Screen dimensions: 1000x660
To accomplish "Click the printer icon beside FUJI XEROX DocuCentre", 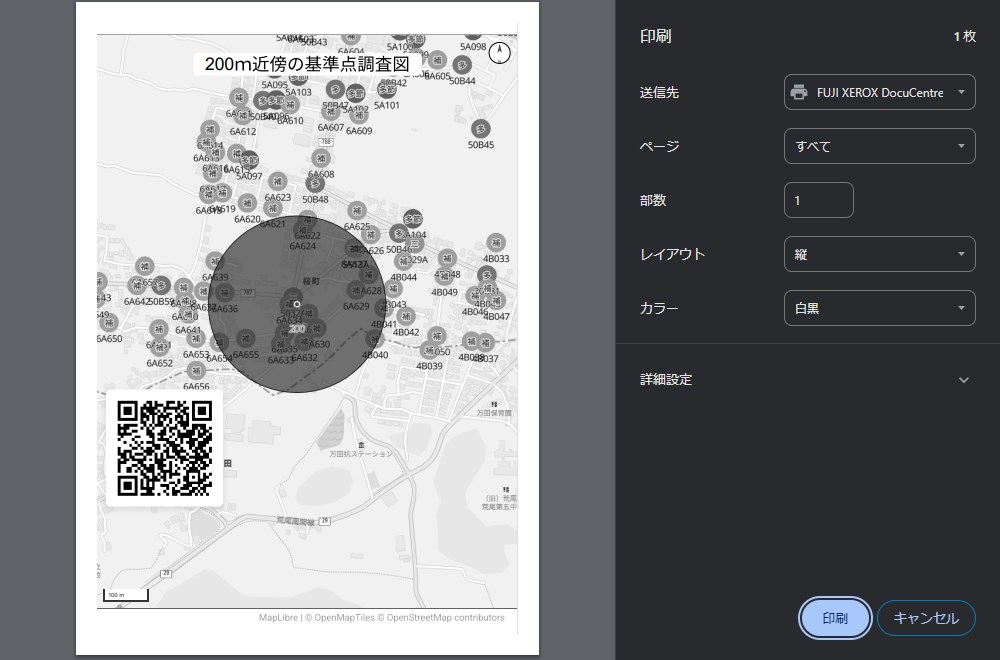I will click(x=799, y=93).
